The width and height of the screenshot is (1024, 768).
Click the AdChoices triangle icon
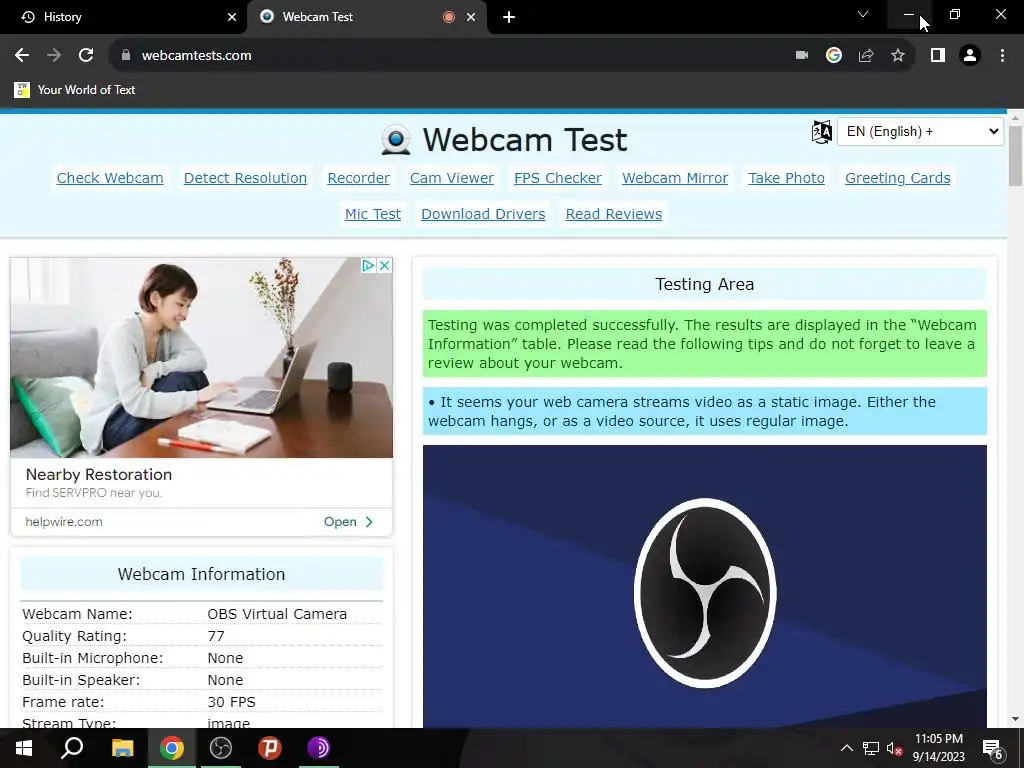368,265
